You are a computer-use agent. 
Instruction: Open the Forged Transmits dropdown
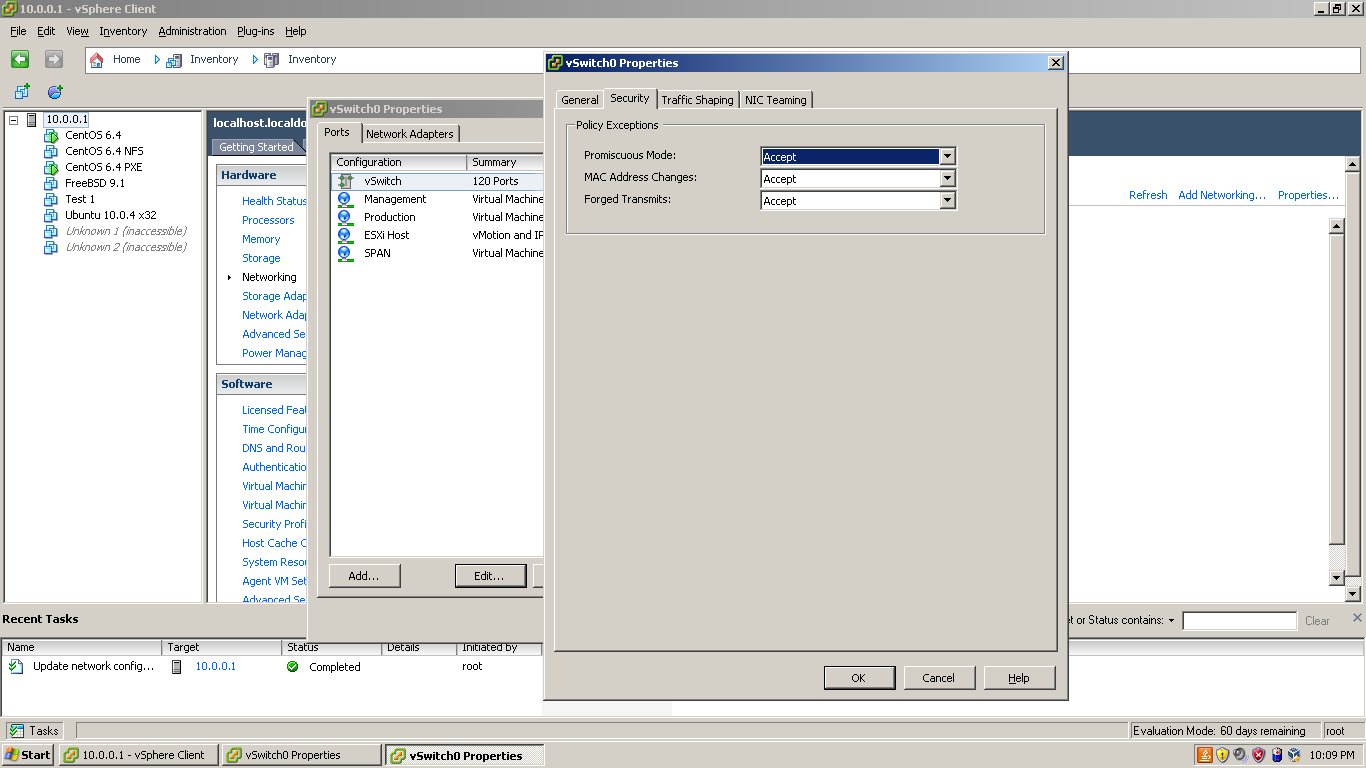pyautogui.click(x=946, y=200)
